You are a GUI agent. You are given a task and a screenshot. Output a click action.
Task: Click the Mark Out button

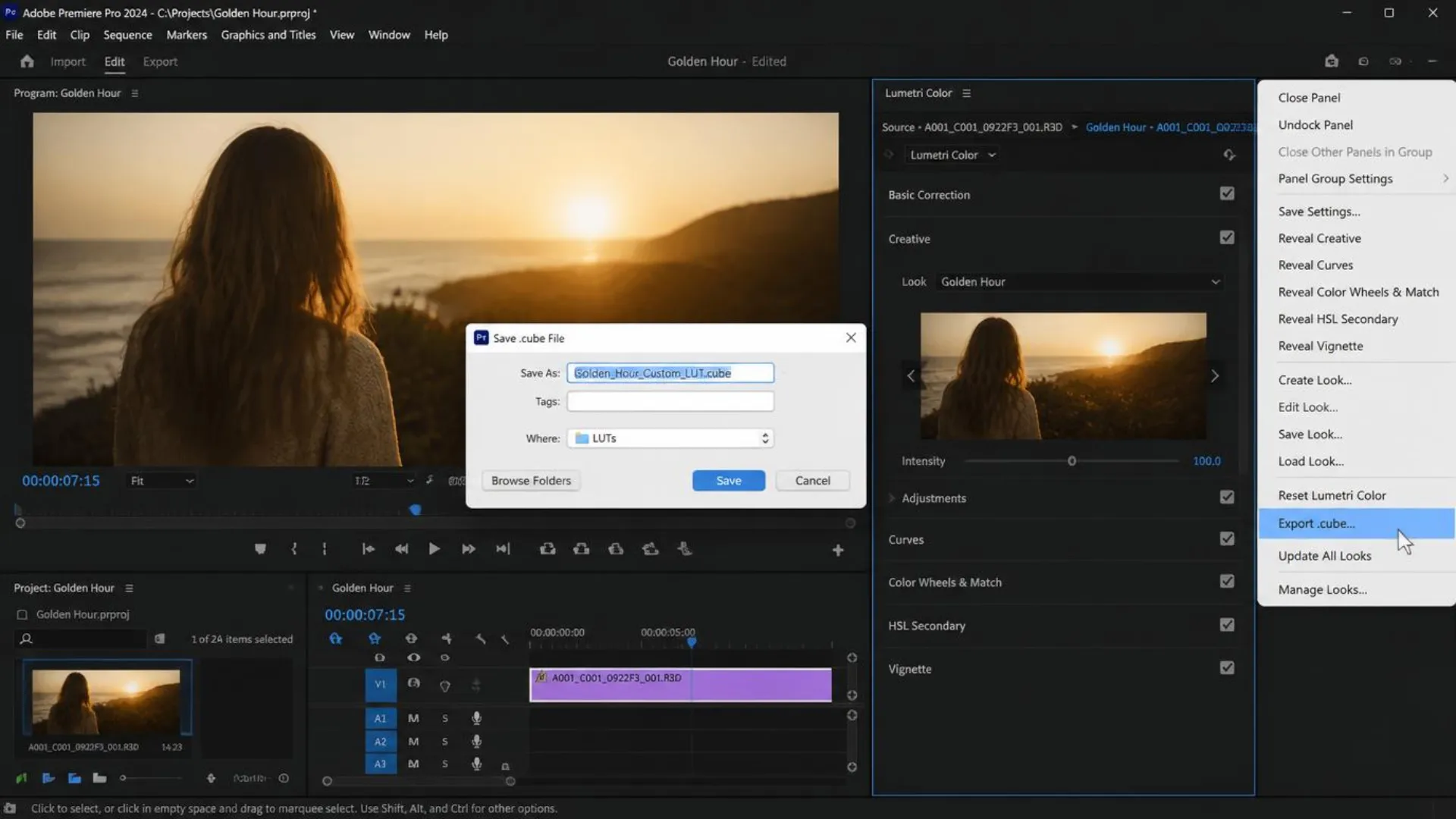click(x=325, y=549)
